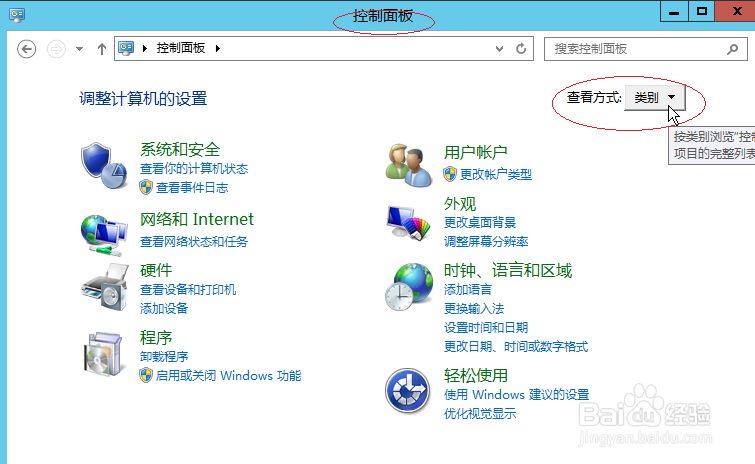This screenshot has width=755, height=464.
Task: Click the 添加设备 link
Action: tap(164, 308)
